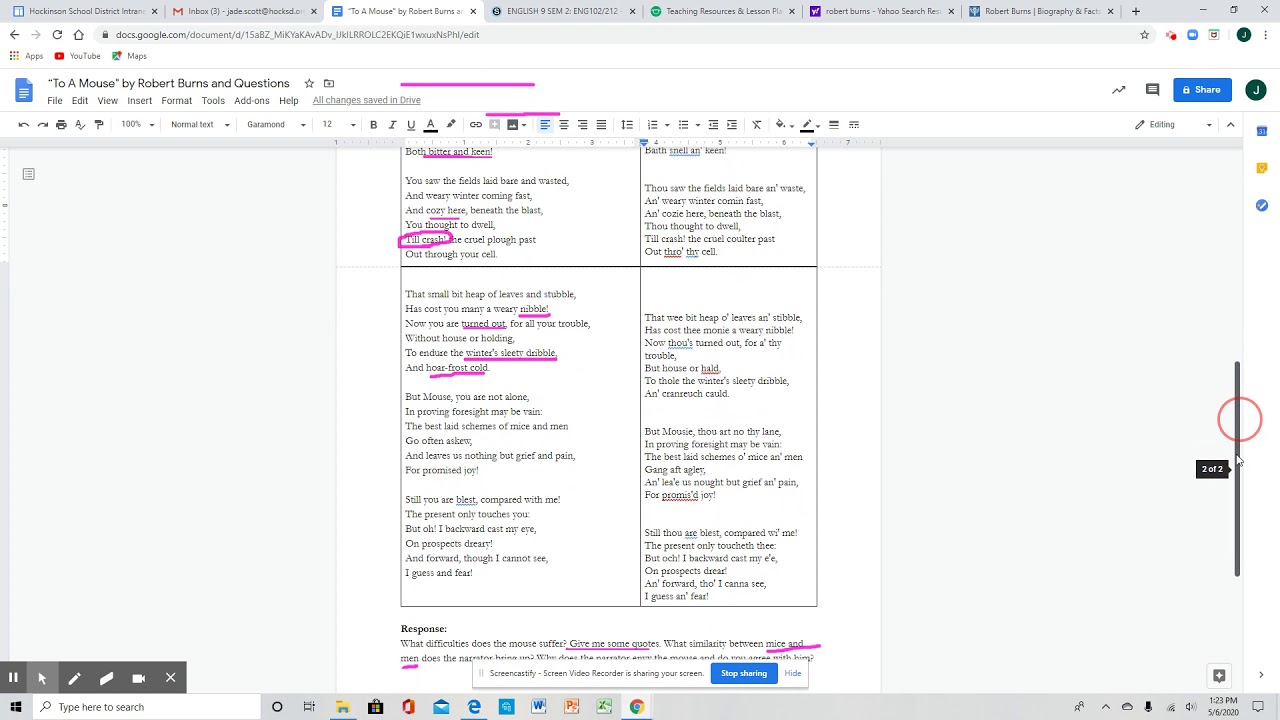Open the Edit menu

click(80, 101)
